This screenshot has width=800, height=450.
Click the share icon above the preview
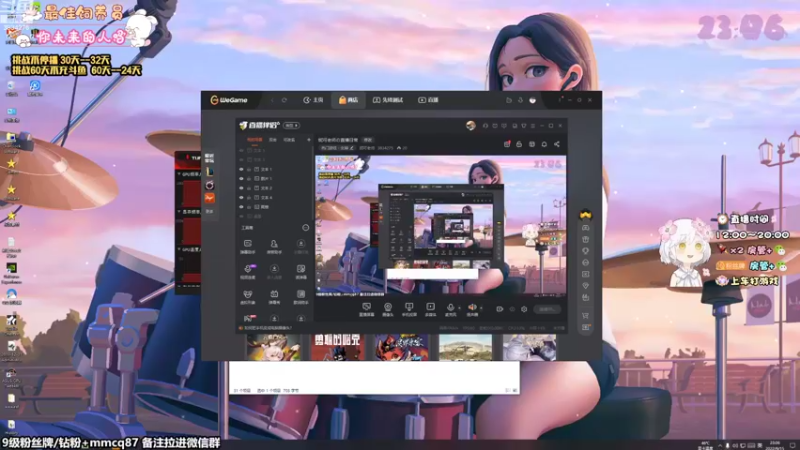tap(557, 144)
